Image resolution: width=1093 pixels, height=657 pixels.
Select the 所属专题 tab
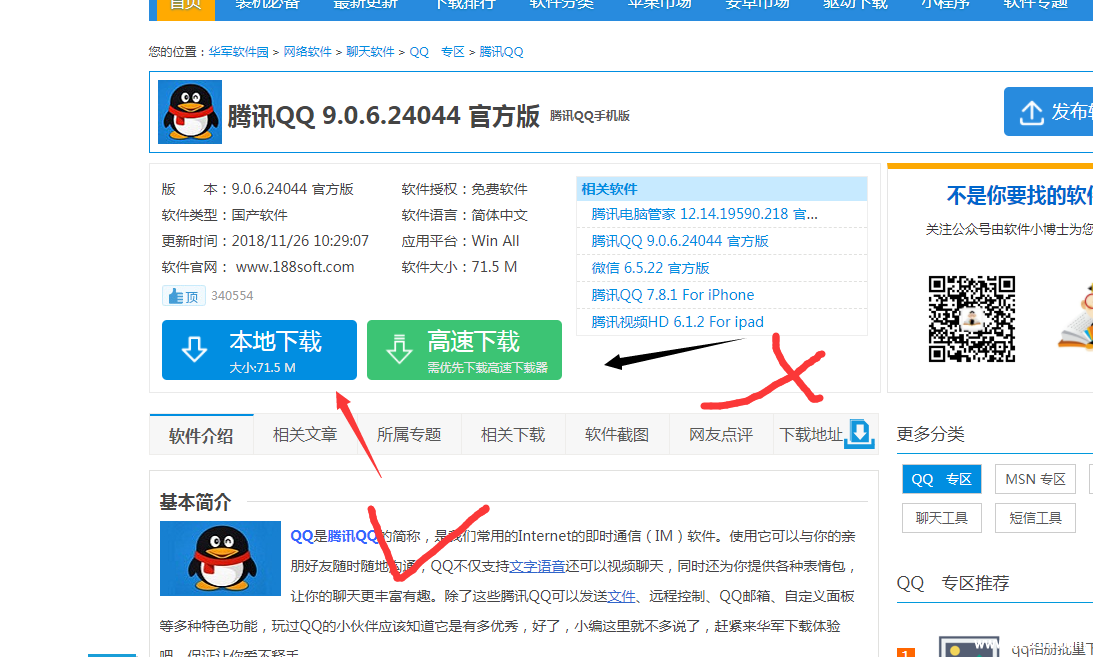click(x=409, y=435)
